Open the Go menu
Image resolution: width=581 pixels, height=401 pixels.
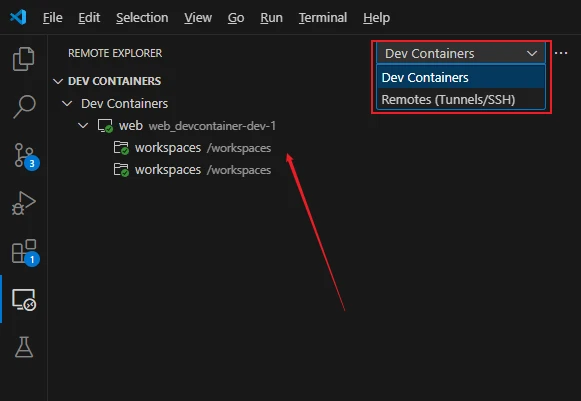[x=236, y=17]
